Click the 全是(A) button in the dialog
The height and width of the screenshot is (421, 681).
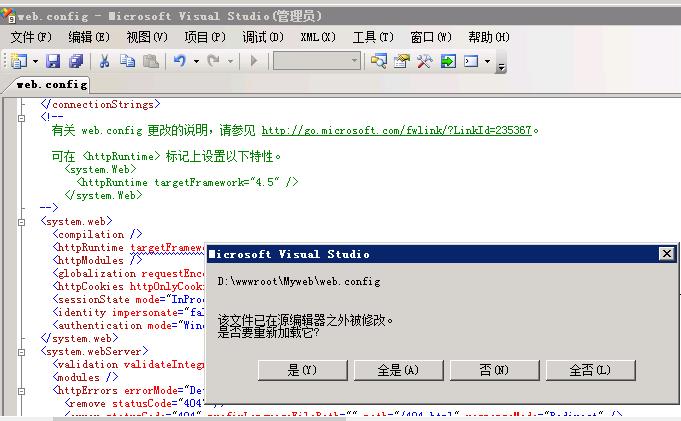point(398,370)
